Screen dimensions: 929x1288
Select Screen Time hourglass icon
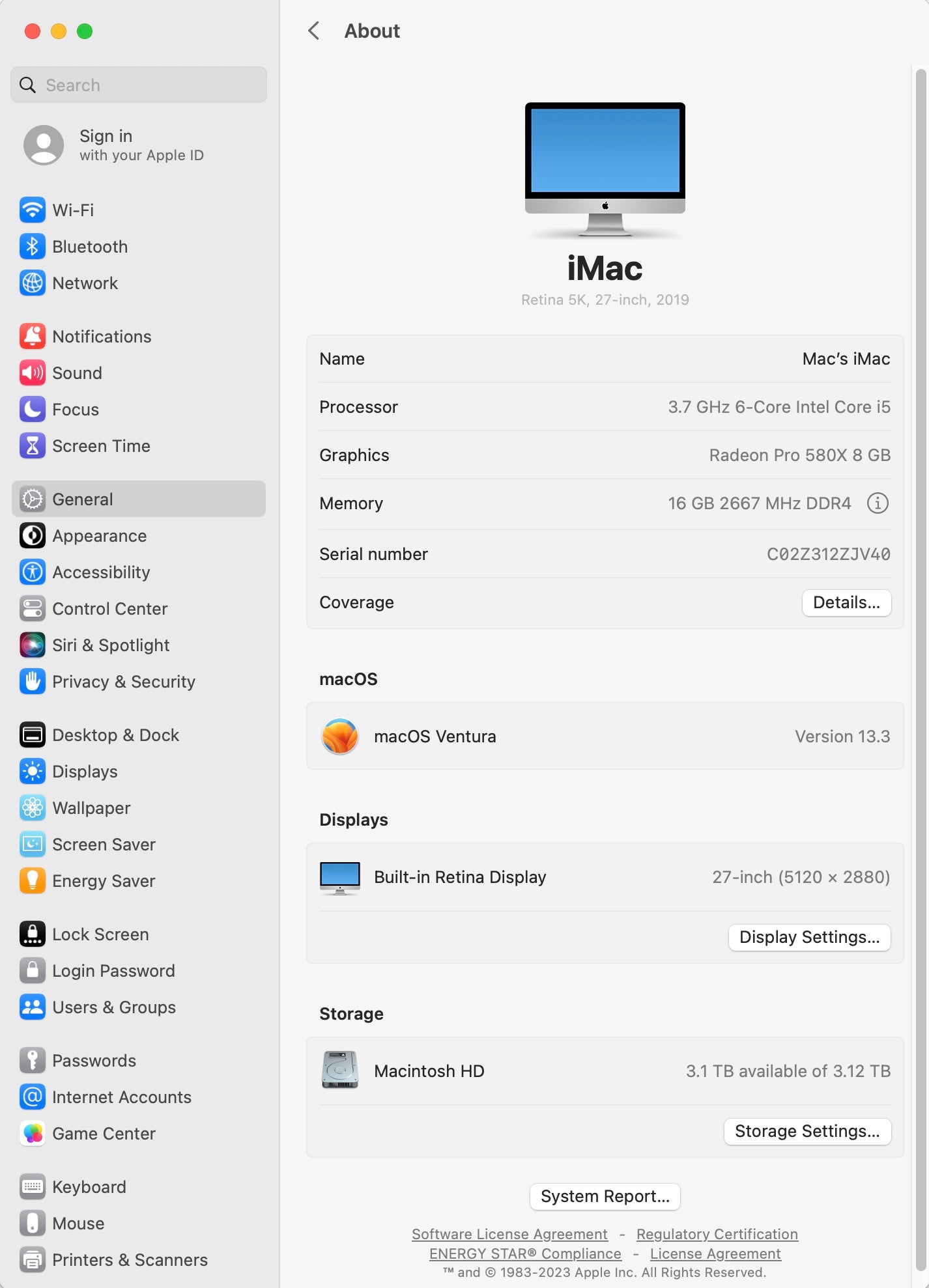pos(33,445)
